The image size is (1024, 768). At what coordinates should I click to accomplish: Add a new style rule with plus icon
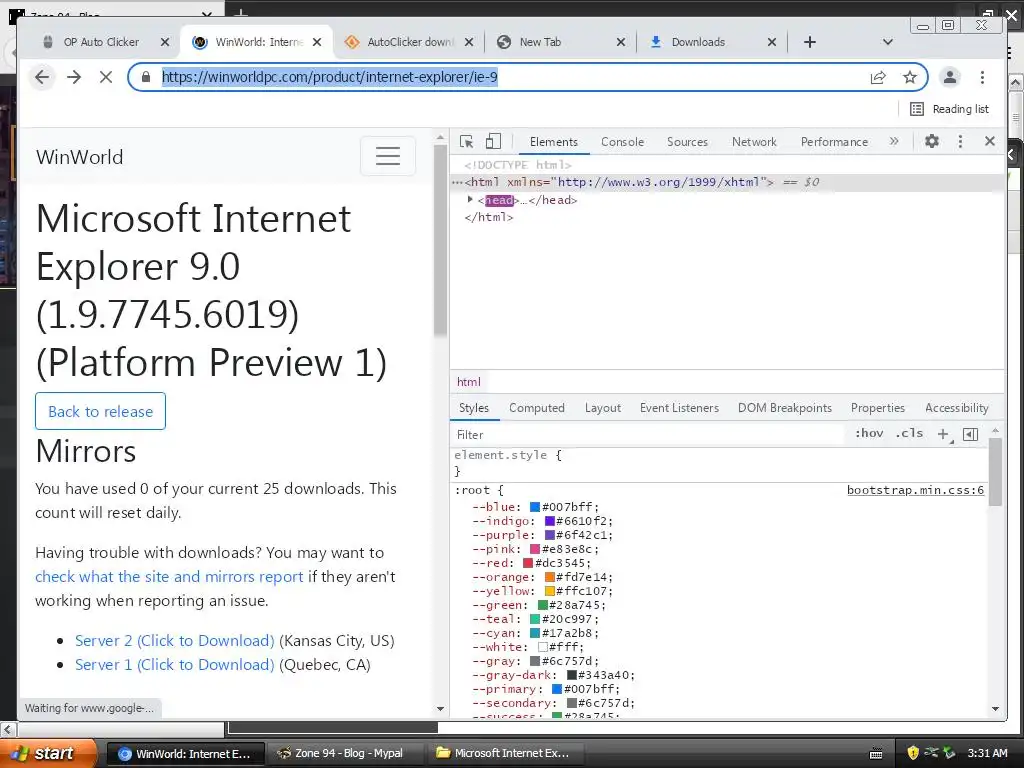[943, 434]
